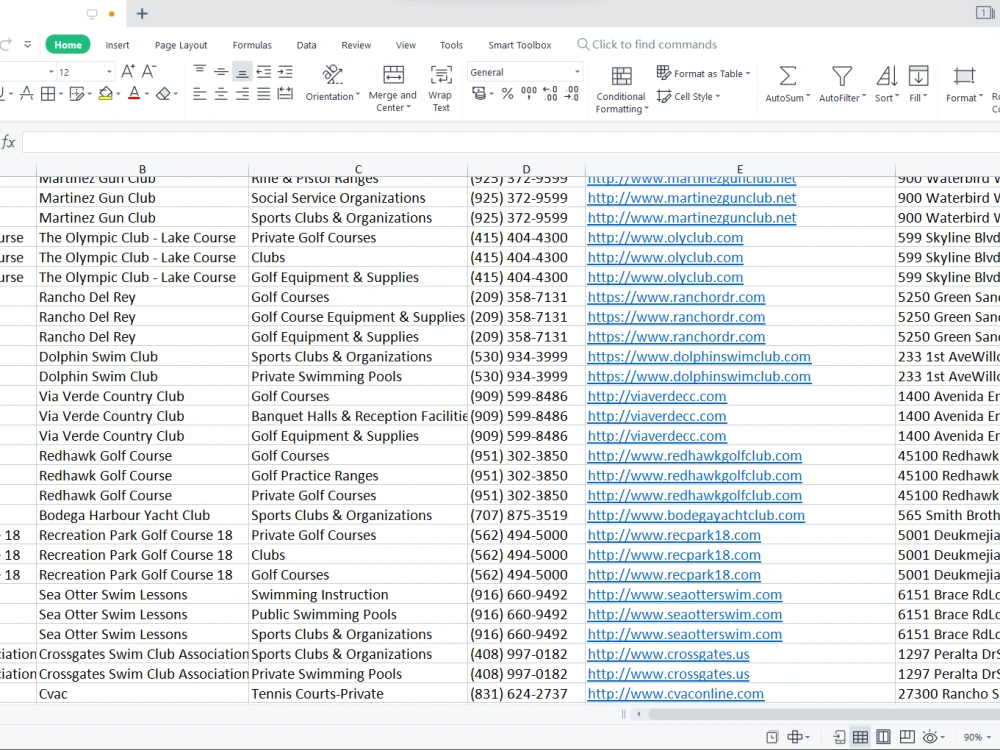This screenshot has width=1000, height=750.
Task: Click the Orientation text rotation icon
Action: click(x=332, y=75)
